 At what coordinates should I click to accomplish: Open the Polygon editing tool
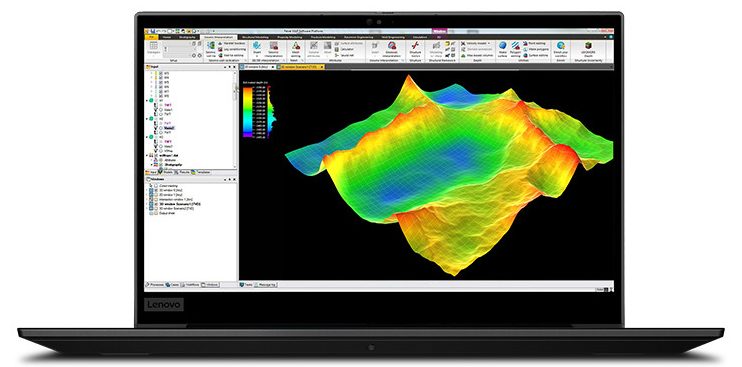pos(515,45)
